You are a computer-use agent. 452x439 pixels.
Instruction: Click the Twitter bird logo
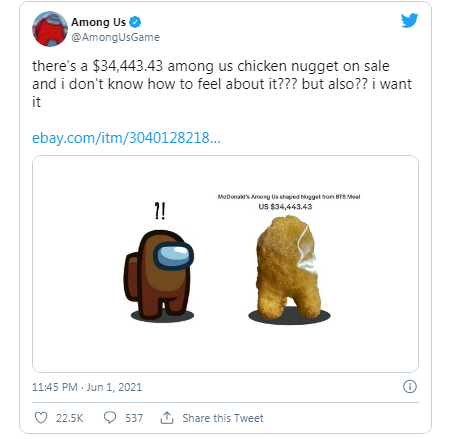(x=409, y=21)
